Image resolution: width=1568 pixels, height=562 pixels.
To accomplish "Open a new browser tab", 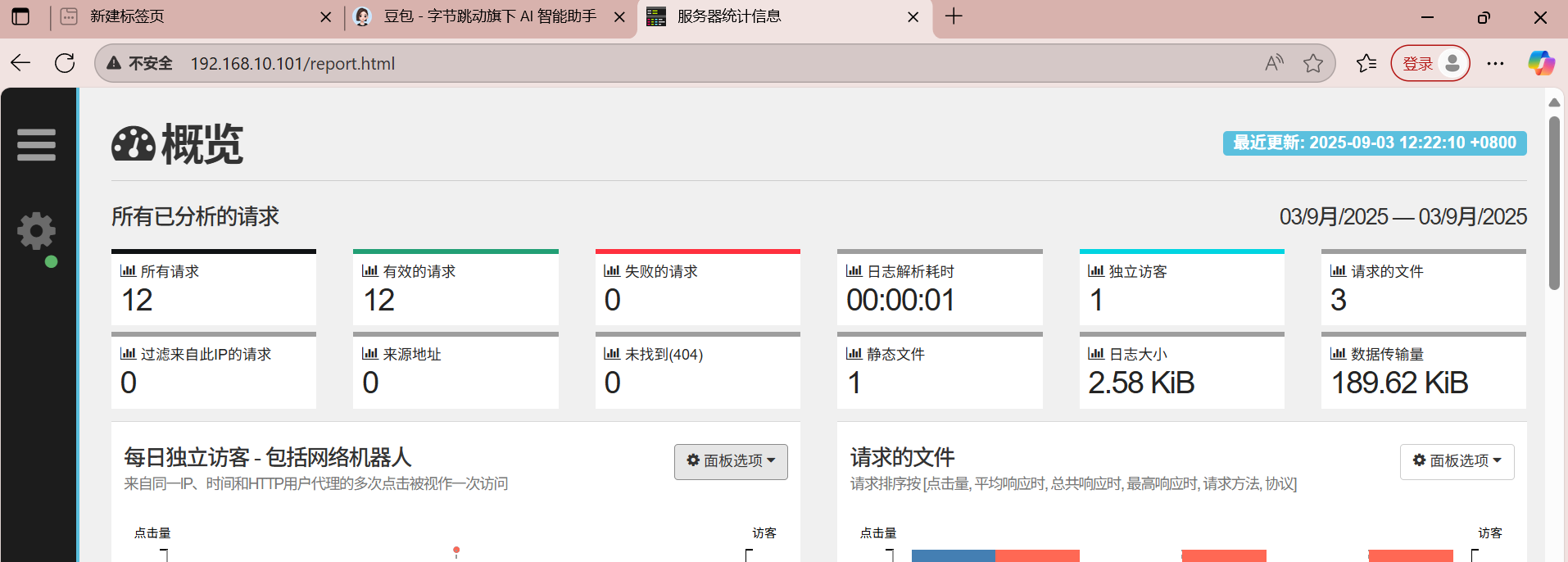I will (954, 16).
